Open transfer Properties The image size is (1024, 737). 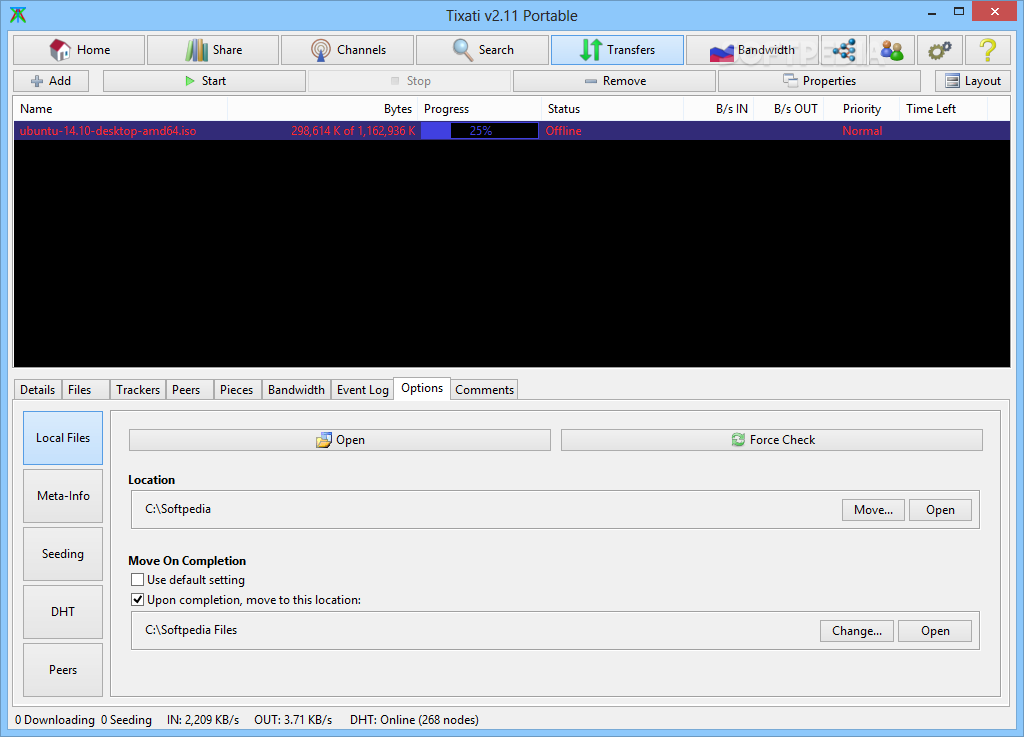pyautogui.click(x=820, y=81)
